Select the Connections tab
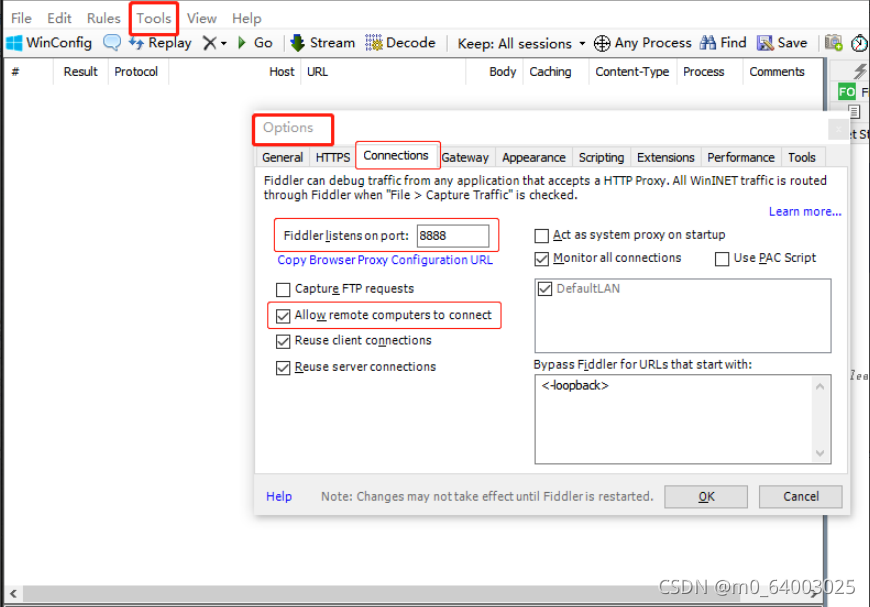The image size is (870, 607). point(396,156)
